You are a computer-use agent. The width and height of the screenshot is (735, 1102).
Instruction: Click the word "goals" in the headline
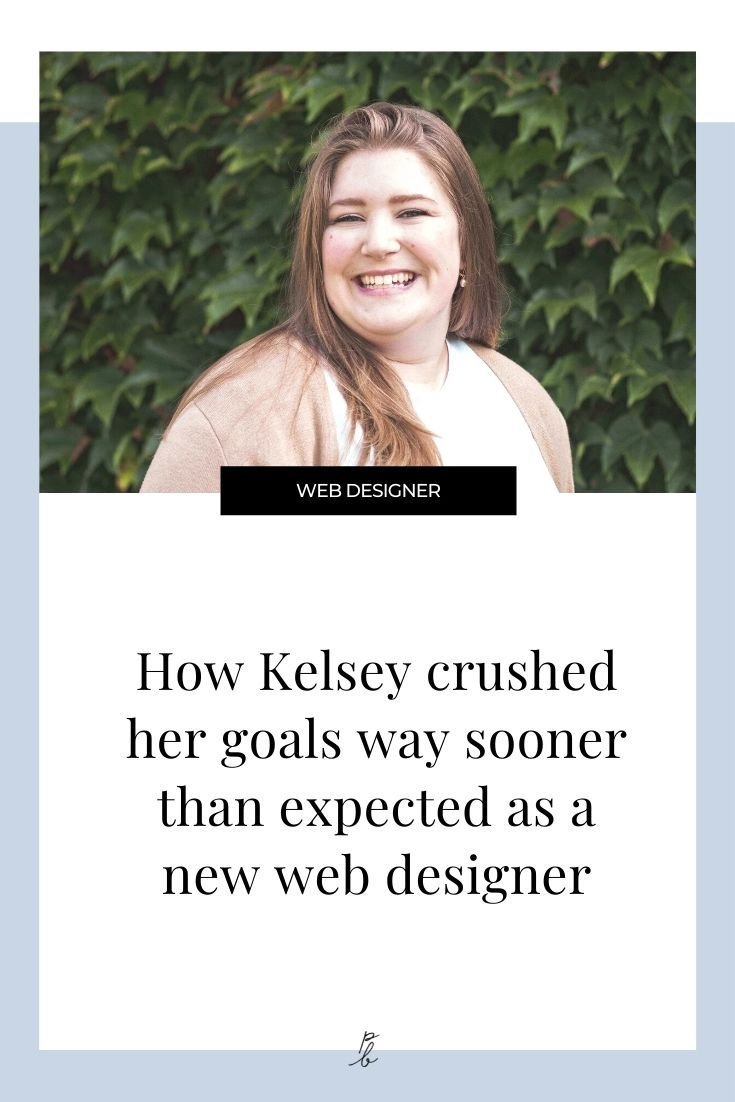pyautogui.click(x=282, y=741)
